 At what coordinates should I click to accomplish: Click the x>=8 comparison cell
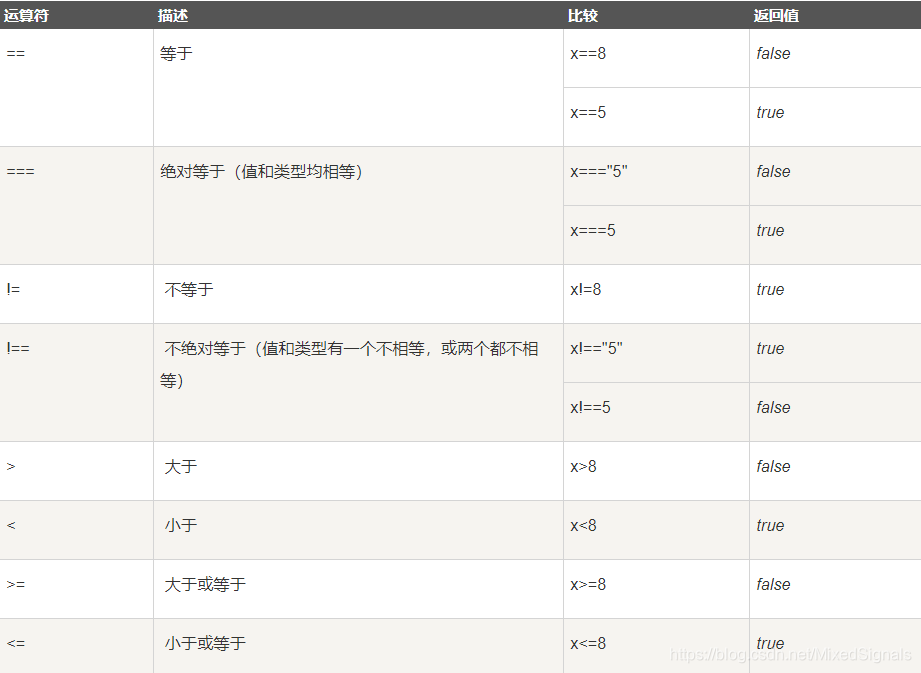pos(656,588)
